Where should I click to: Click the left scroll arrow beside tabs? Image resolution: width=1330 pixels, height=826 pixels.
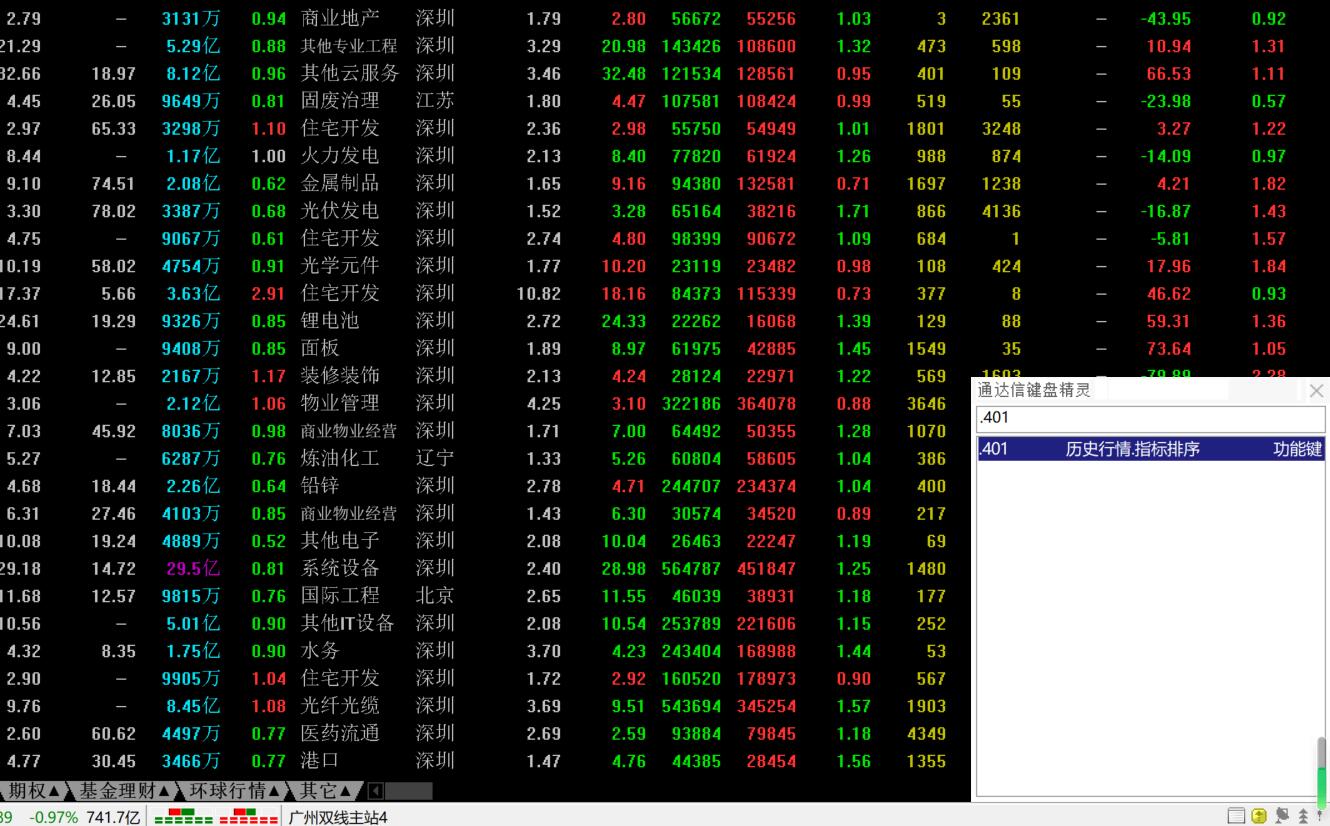coord(375,790)
